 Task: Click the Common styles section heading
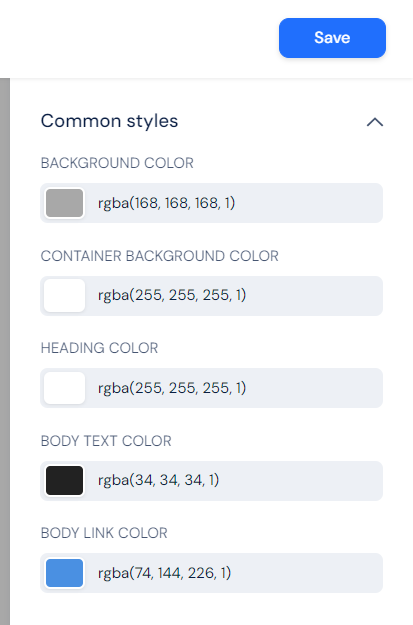click(109, 121)
